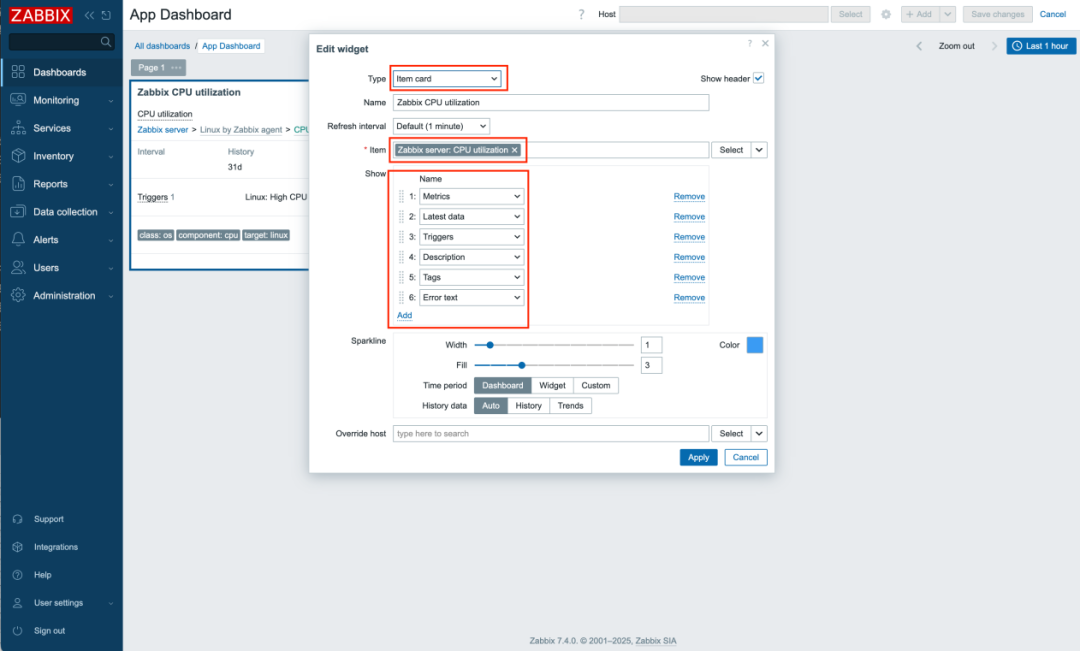The height and width of the screenshot is (651, 1080).
Task: Go to All dashboards breadcrumb
Action: coord(162,46)
